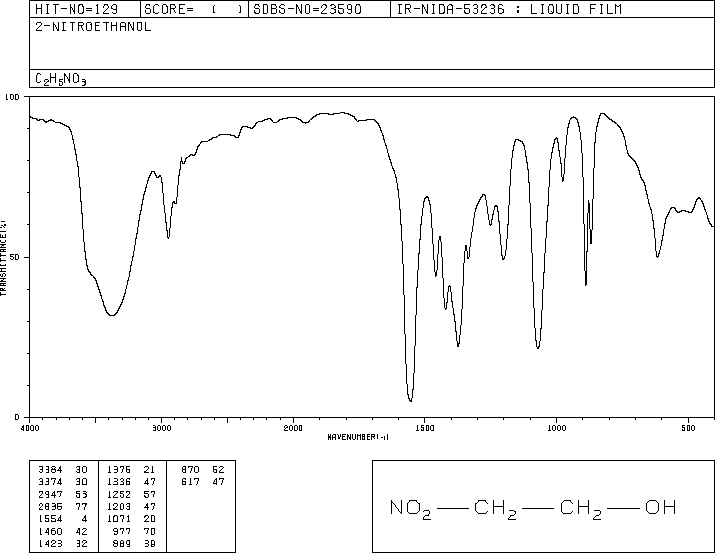Click transmittance 57 beside peak 1252
Screen dimensions: 715x553
pos(150,494)
